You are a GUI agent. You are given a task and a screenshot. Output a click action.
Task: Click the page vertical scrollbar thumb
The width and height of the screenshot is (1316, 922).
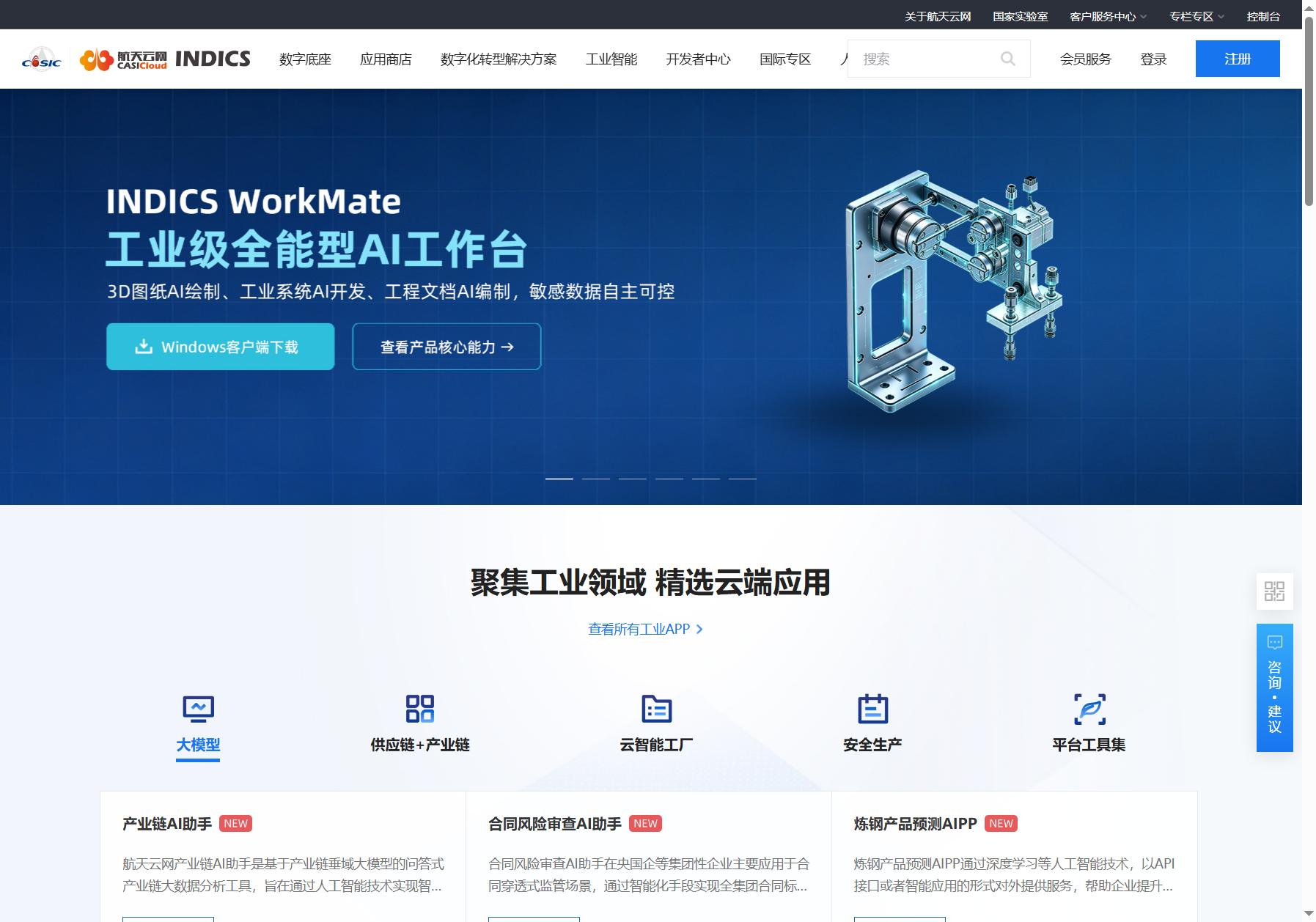1309,110
